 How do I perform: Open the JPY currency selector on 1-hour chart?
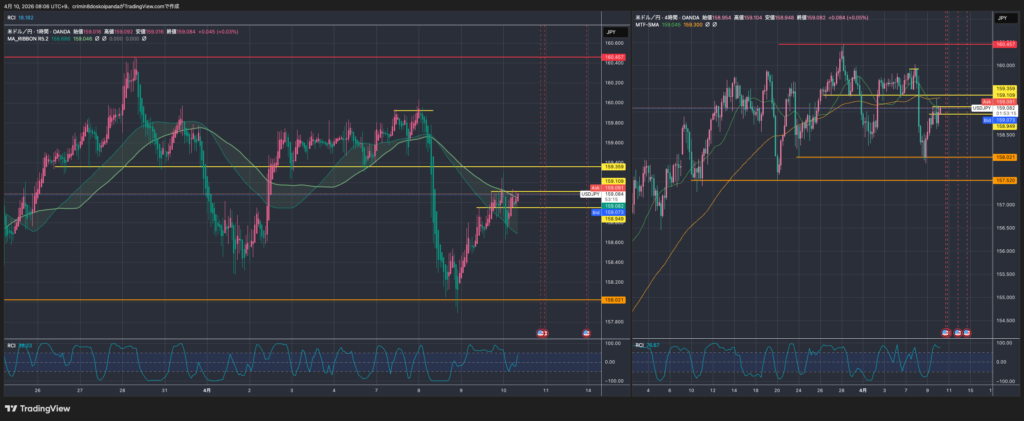[x=611, y=33]
